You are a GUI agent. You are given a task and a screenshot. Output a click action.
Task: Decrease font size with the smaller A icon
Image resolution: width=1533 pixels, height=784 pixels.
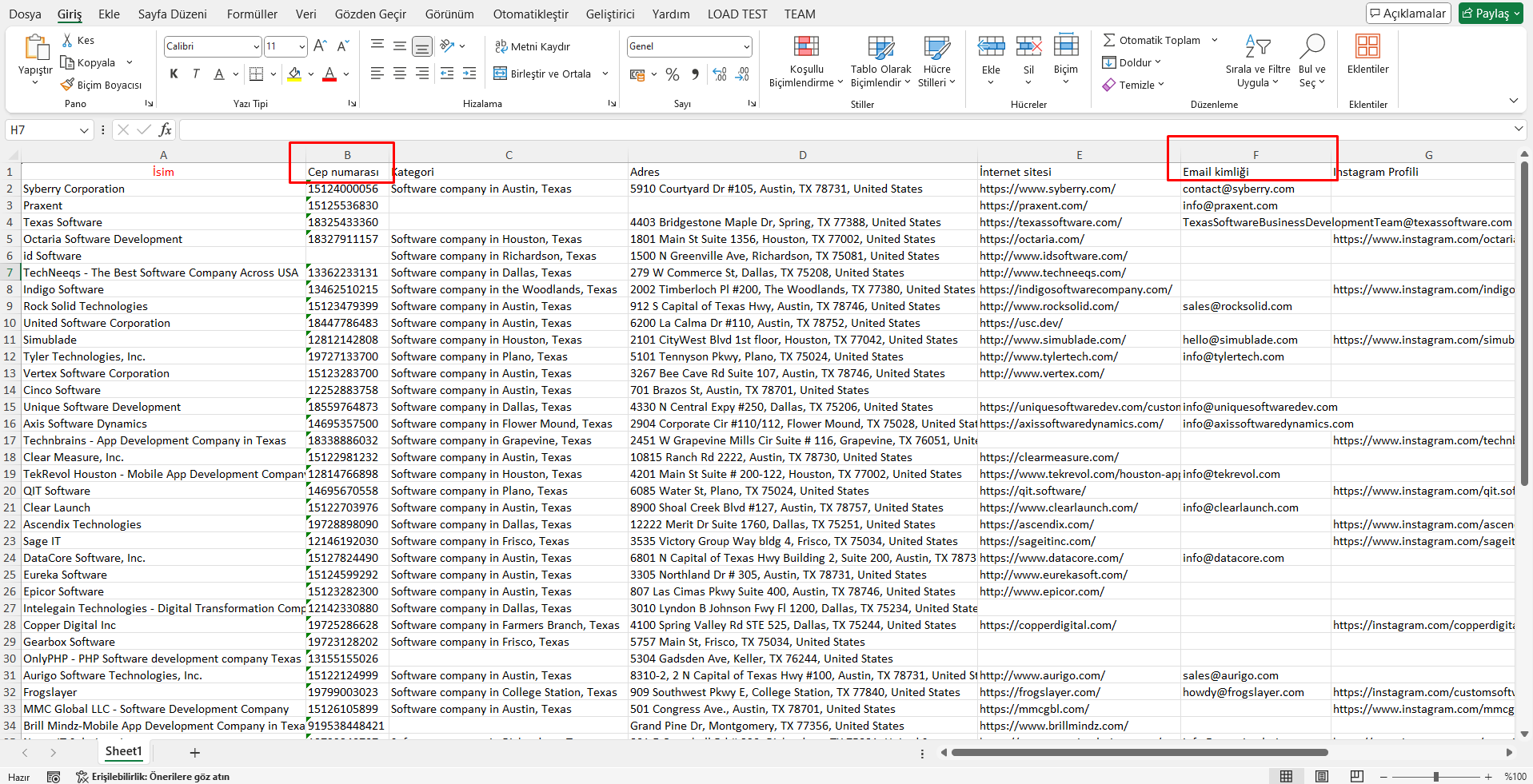click(x=343, y=46)
